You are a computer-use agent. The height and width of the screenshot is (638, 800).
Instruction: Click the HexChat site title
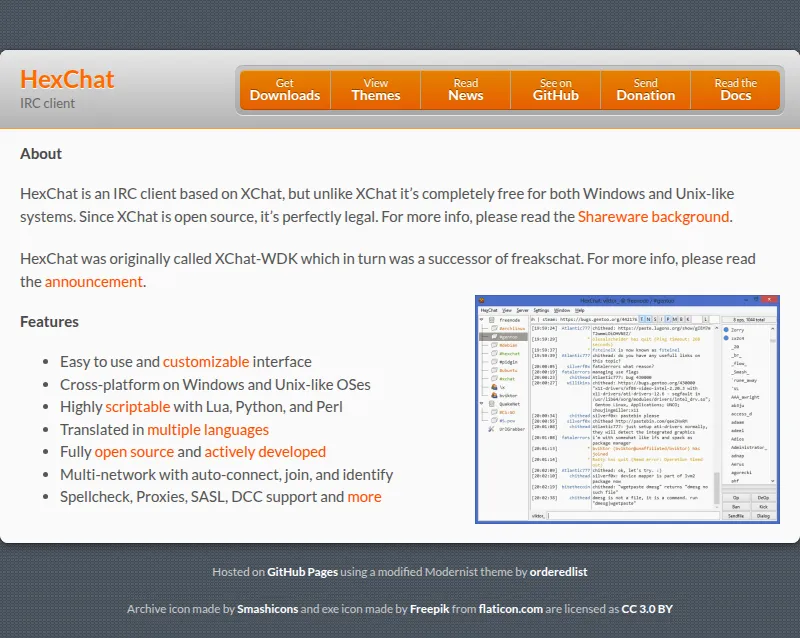(x=67, y=80)
